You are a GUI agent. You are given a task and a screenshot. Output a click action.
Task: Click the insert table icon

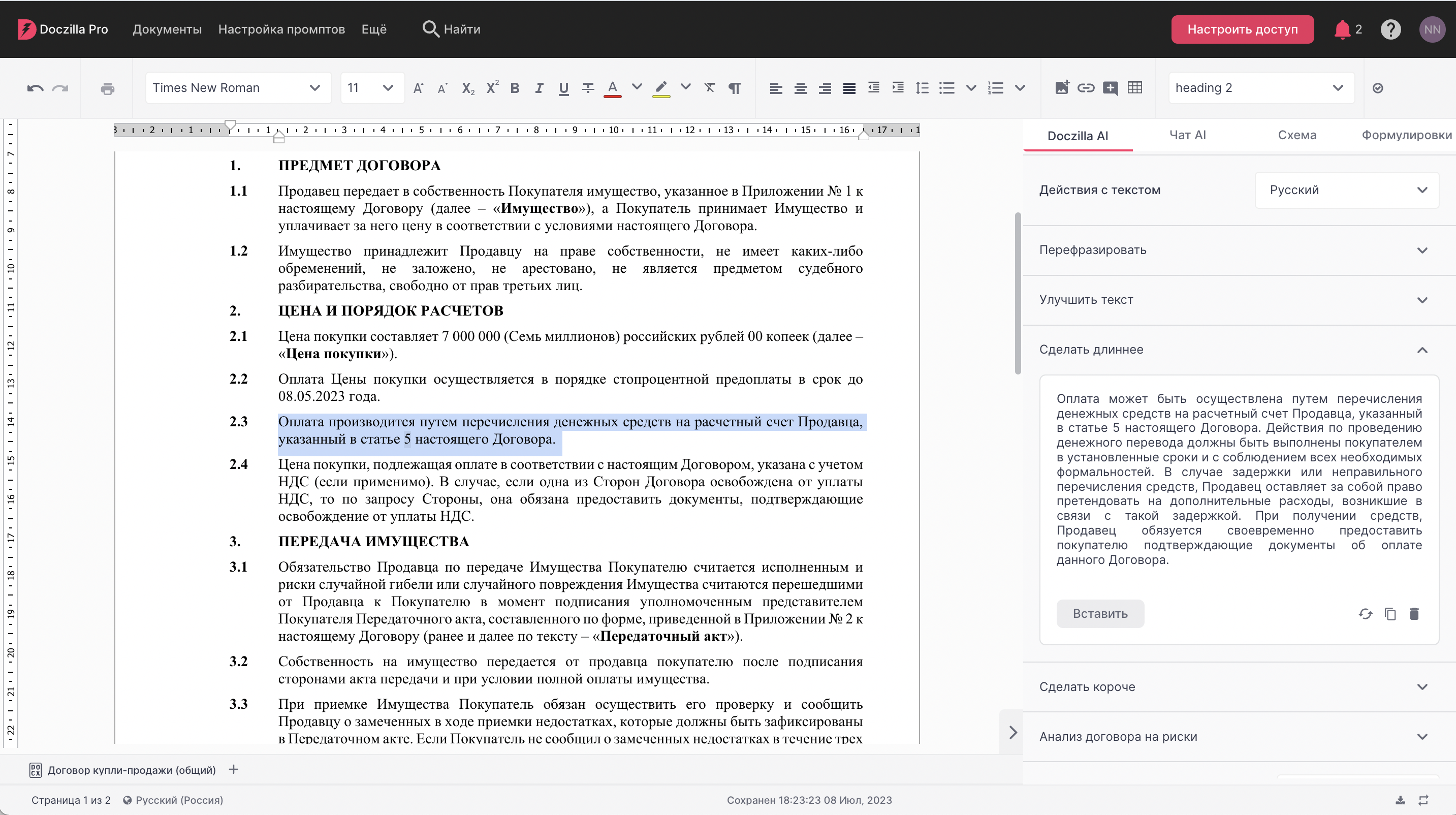pyautogui.click(x=1134, y=87)
